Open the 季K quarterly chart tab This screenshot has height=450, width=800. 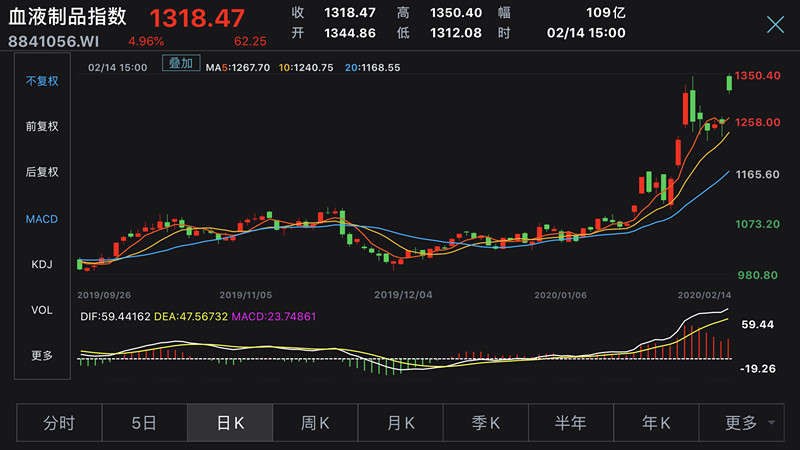click(x=485, y=423)
